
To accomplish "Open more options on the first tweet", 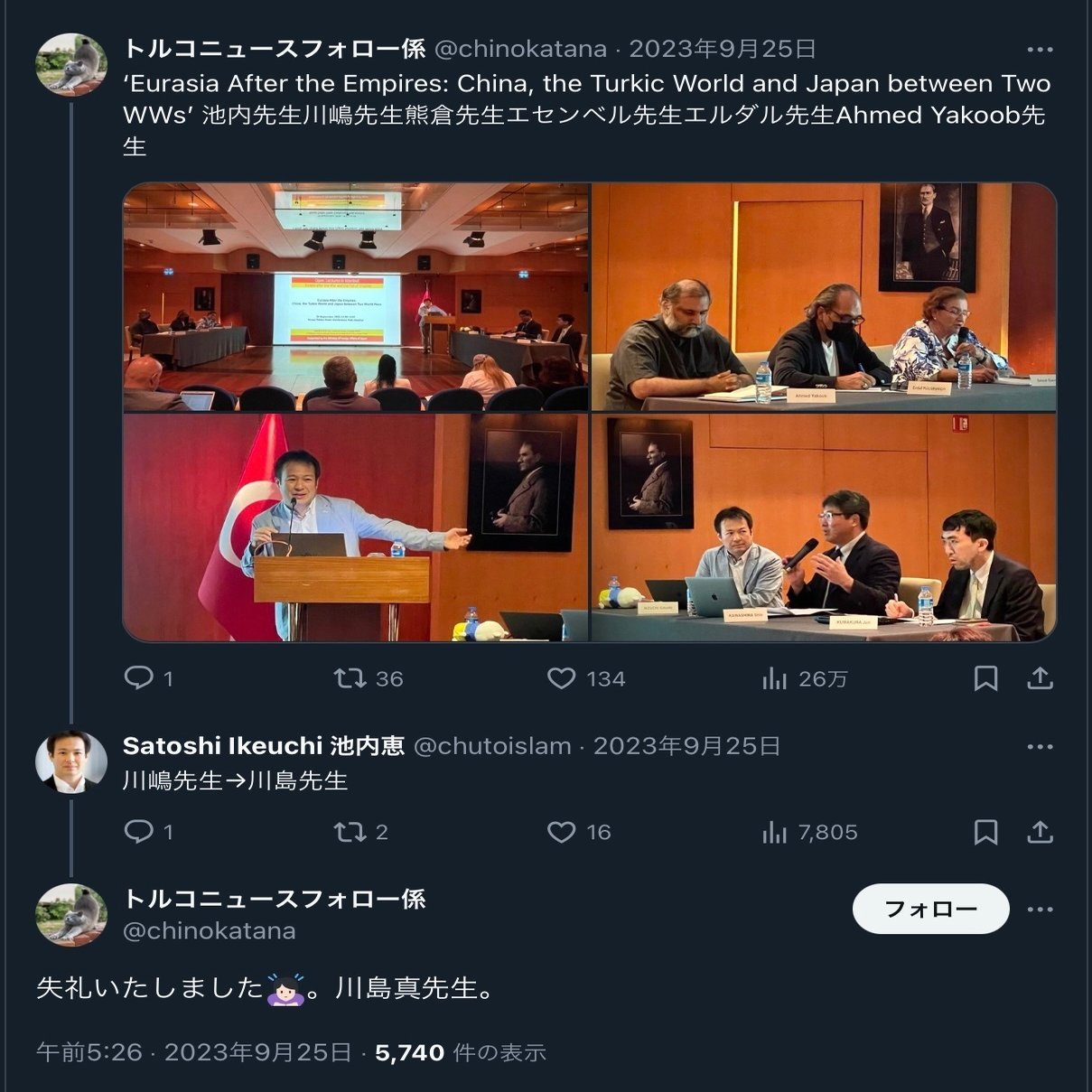I will (x=1041, y=50).
